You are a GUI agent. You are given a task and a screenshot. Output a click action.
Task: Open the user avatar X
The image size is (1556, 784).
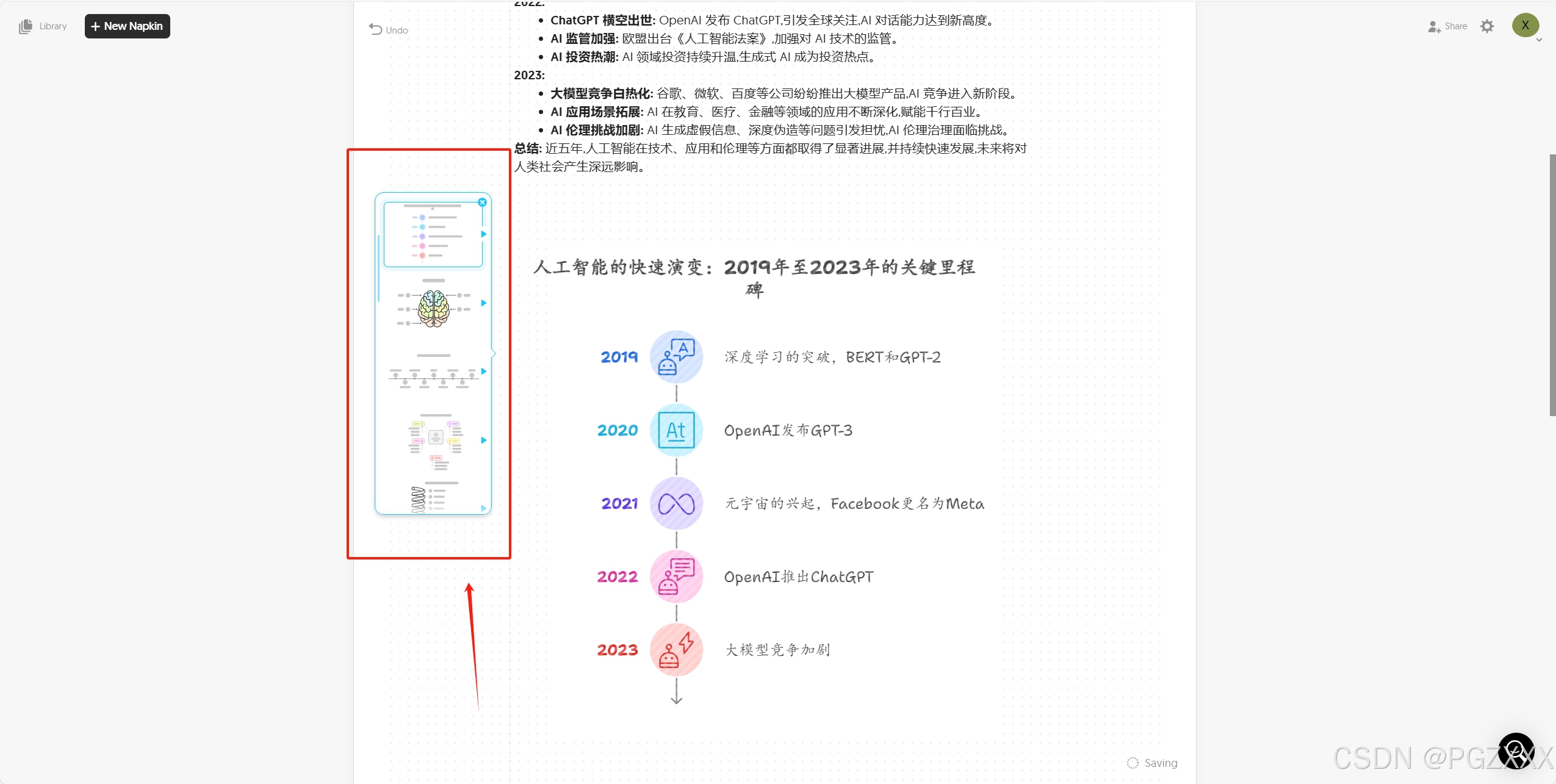coord(1525,25)
